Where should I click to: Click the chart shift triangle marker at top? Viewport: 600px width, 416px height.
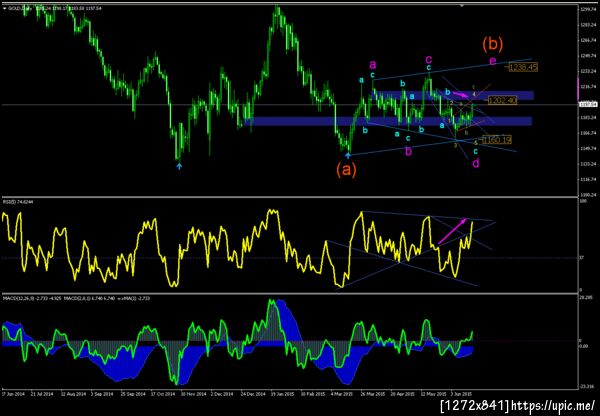tap(462, 6)
